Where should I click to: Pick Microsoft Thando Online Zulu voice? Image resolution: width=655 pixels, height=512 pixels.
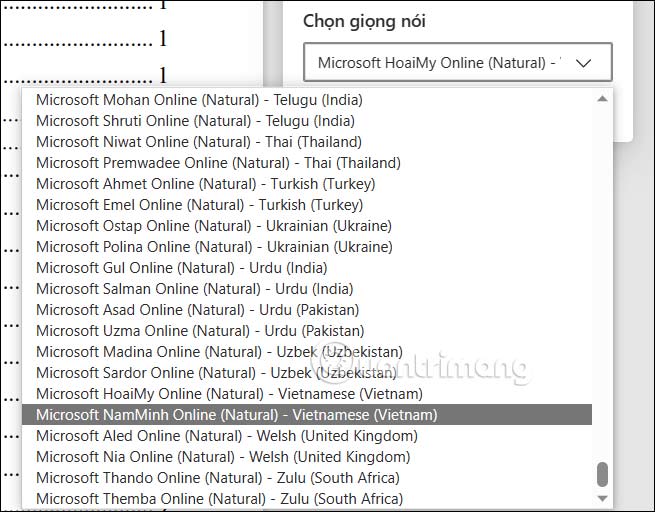click(x=307, y=477)
